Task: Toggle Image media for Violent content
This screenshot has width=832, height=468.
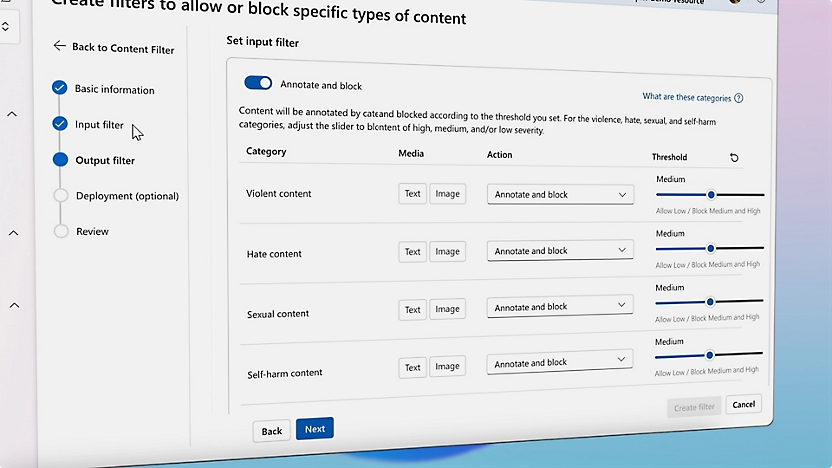Action: click(447, 194)
